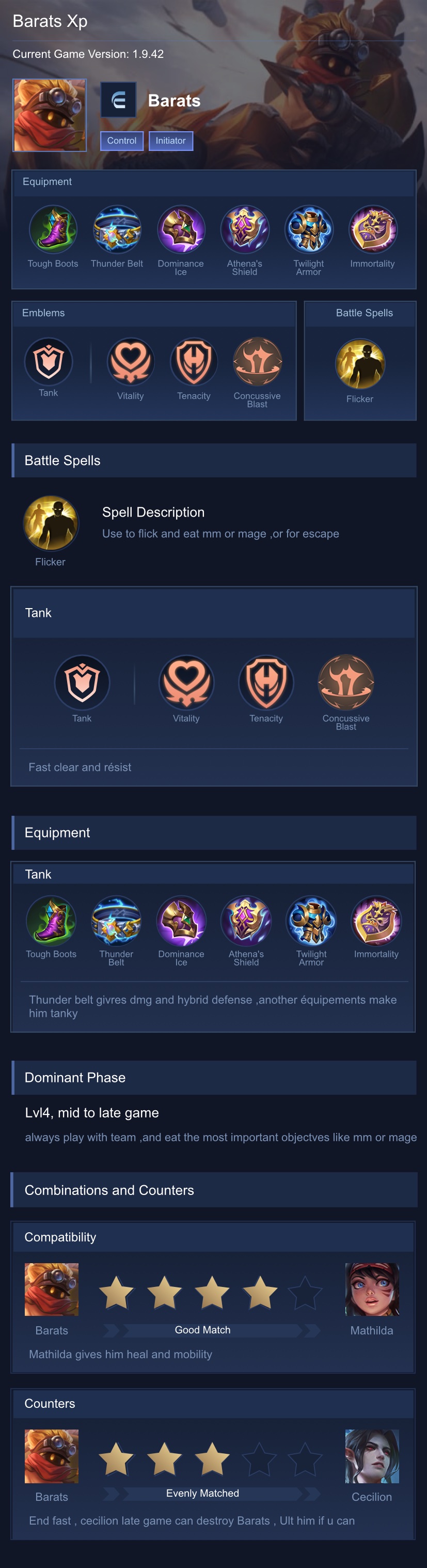The width and height of the screenshot is (427, 1568).
Task: Click the Tough Boots icon in top Equipment row
Action: (53, 229)
